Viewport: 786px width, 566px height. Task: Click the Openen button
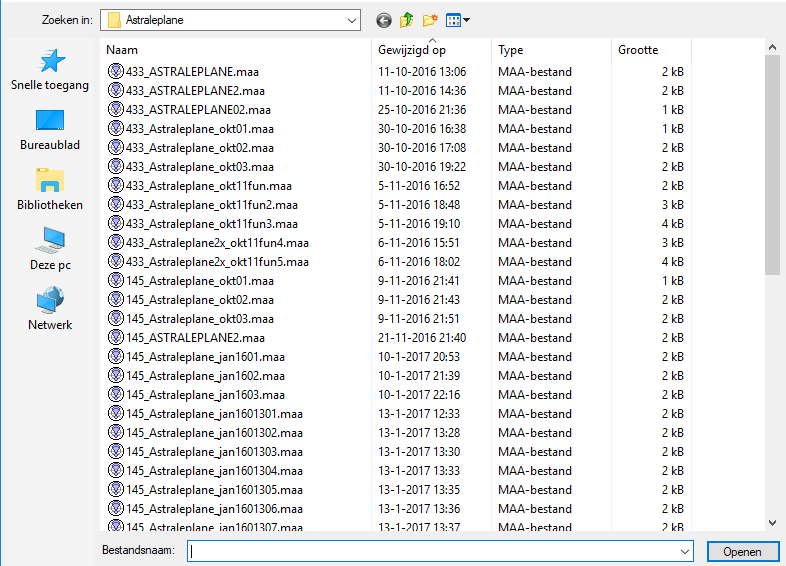click(x=742, y=551)
